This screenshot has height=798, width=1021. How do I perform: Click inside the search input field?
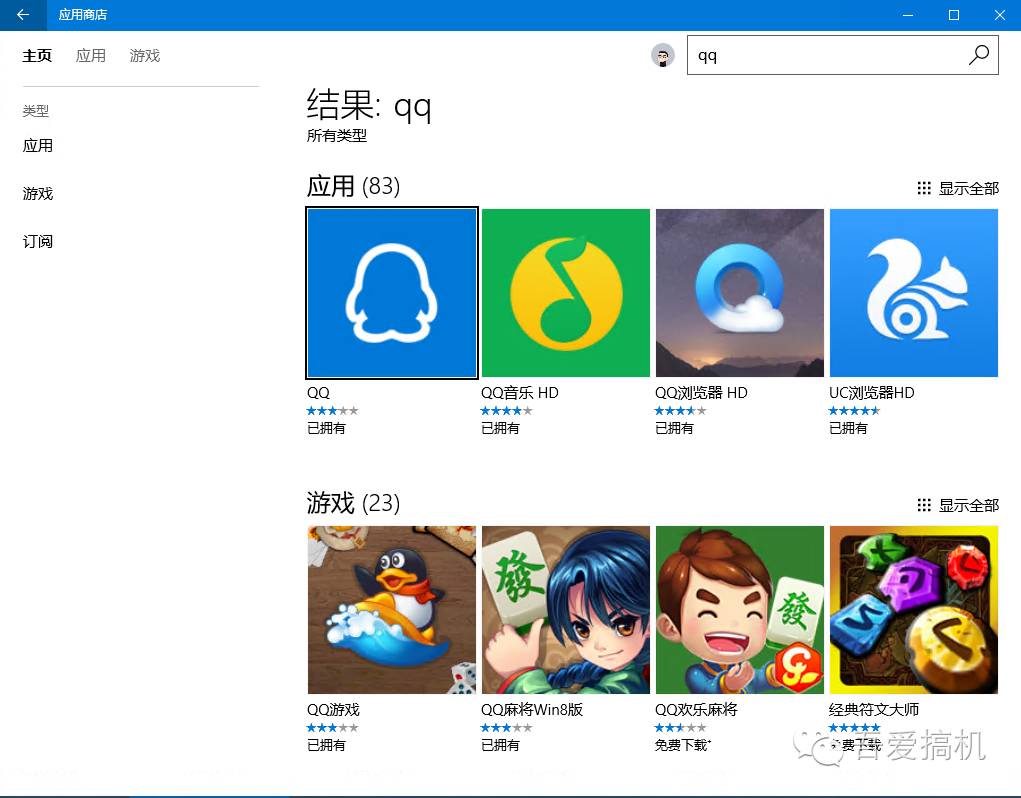tap(820, 55)
